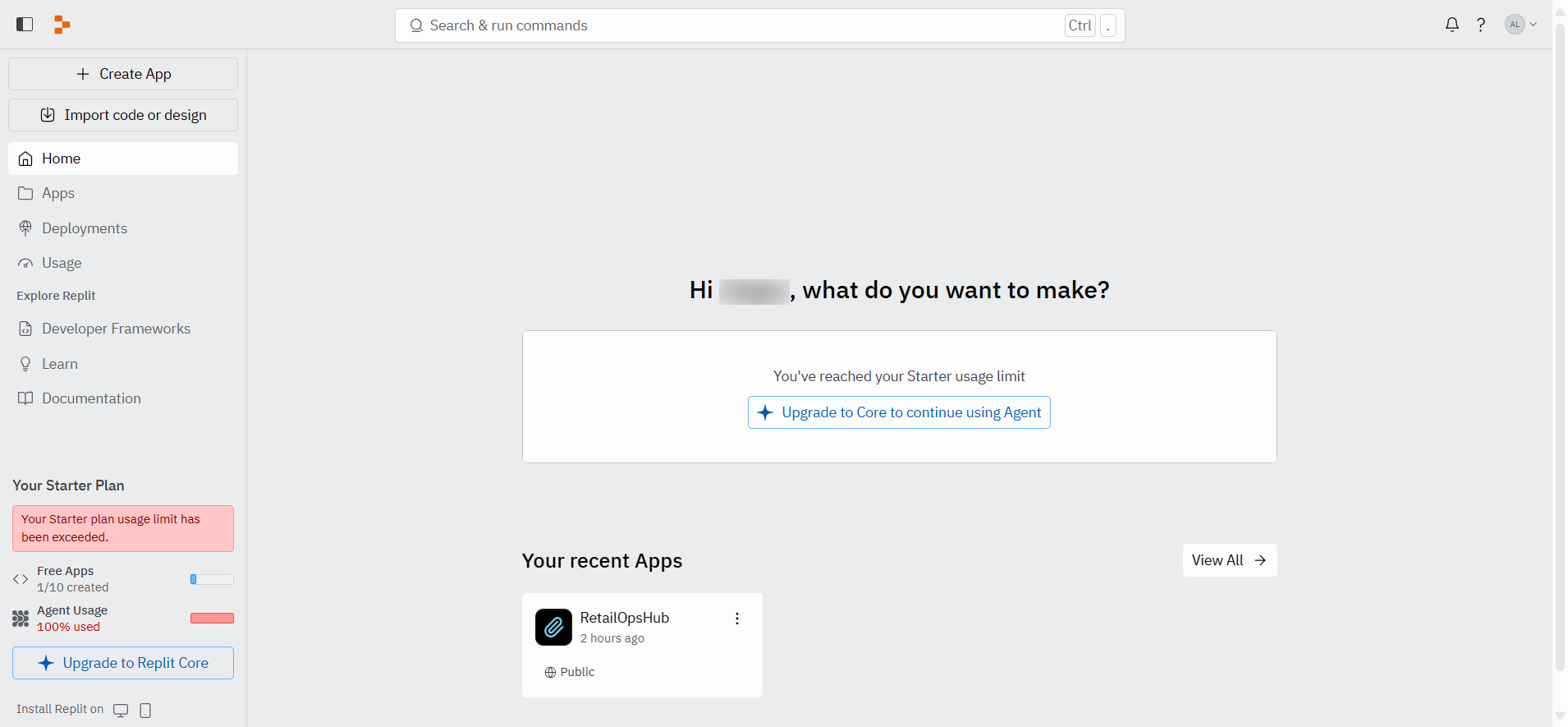
Task: Open the notifications bell
Action: (1452, 25)
